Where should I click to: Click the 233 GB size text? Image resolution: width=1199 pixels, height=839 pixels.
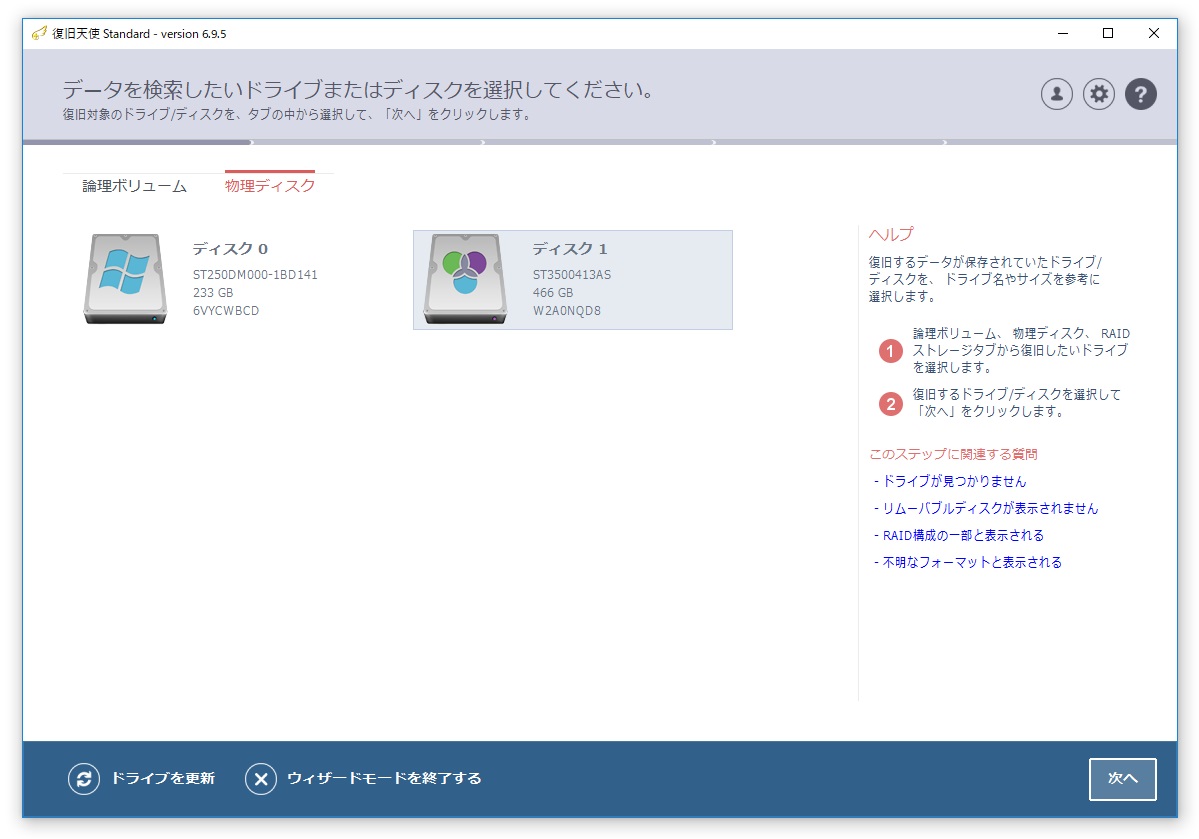(213, 293)
